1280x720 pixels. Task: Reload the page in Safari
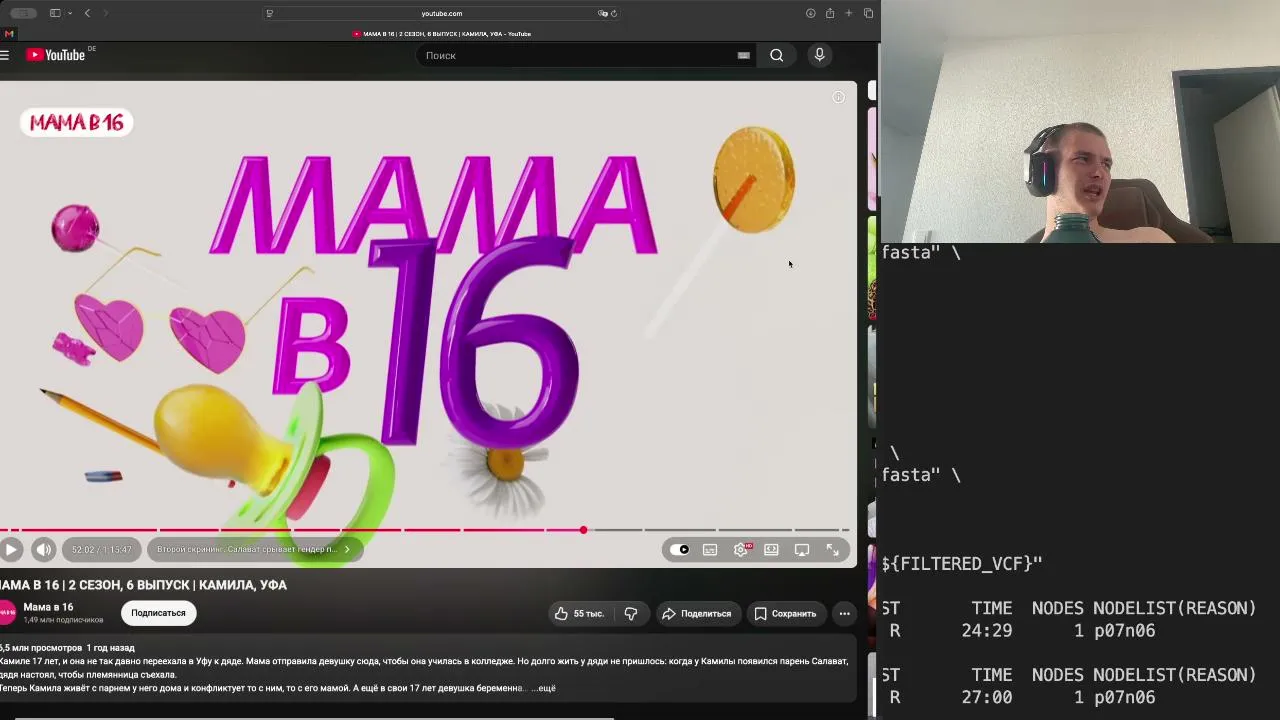(613, 13)
